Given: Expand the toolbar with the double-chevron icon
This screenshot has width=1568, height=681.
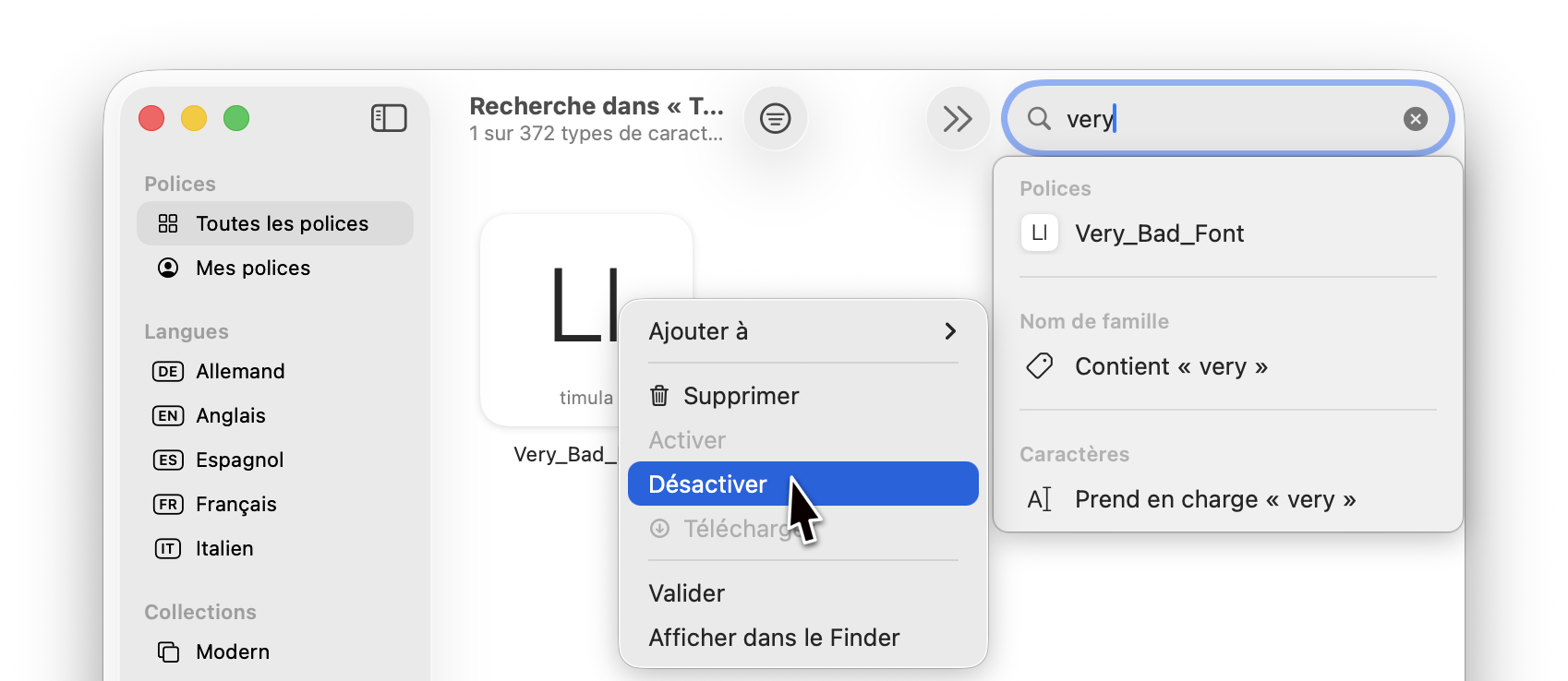Looking at the screenshot, I should (958, 118).
